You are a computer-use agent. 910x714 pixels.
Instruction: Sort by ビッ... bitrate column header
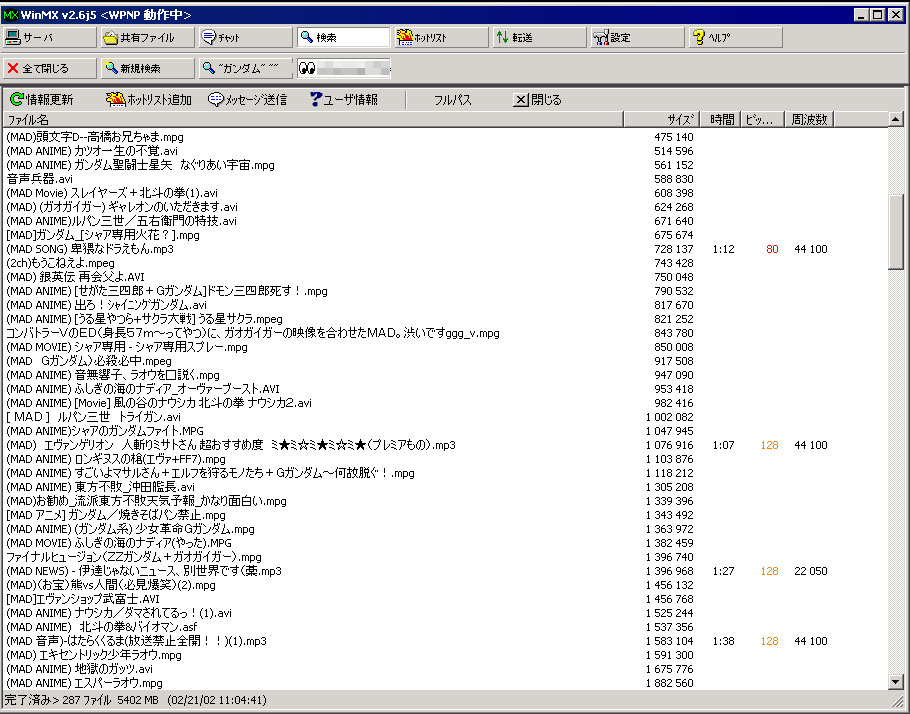pyautogui.click(x=763, y=120)
